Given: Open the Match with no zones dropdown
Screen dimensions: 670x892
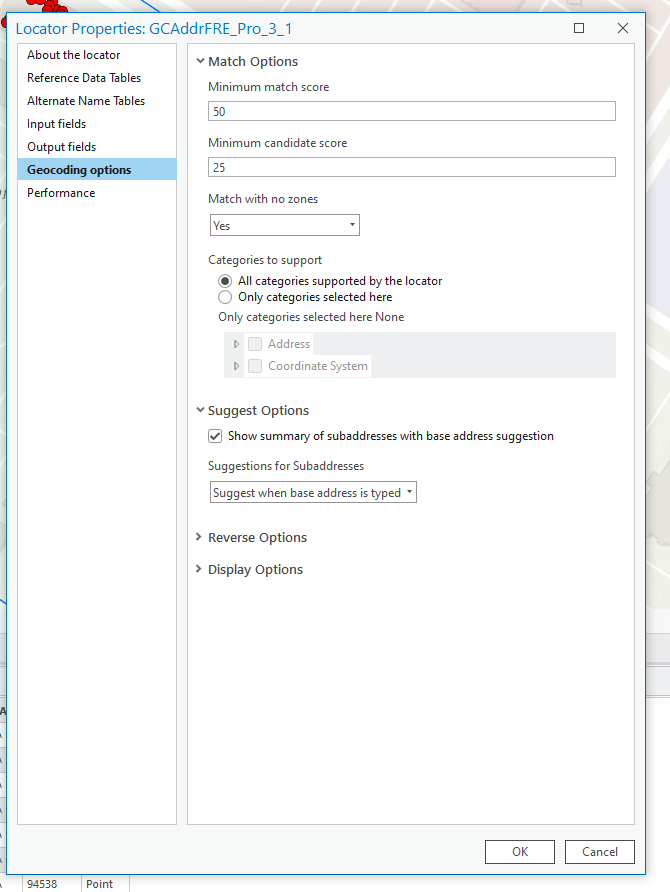Looking at the screenshot, I should 284,225.
